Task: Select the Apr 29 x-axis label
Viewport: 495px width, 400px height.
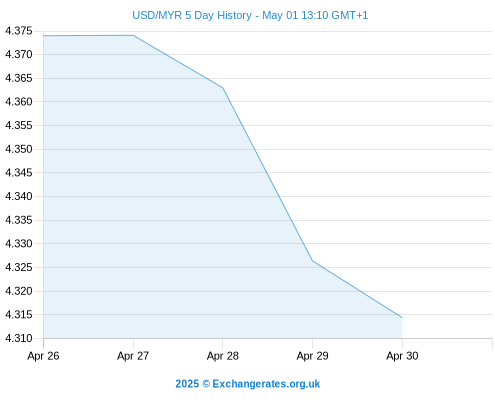Action: pyautogui.click(x=312, y=356)
